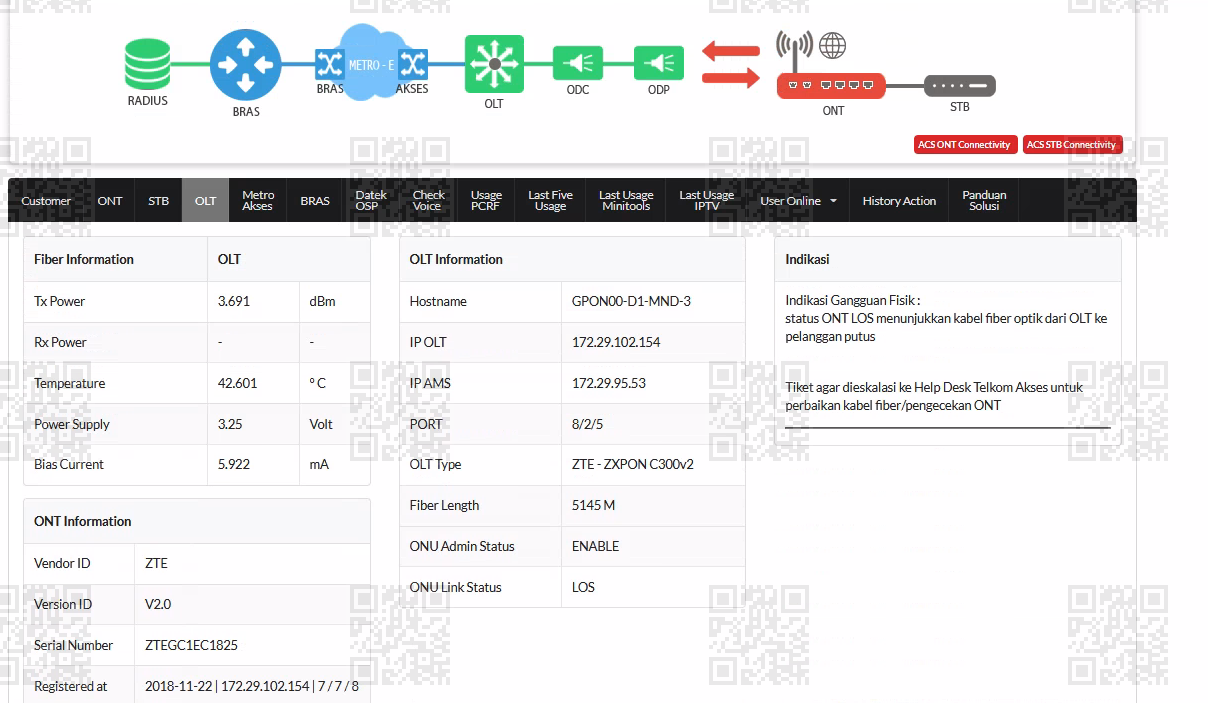Click the Bias Current value 5.922
The width and height of the screenshot is (1208, 703).
click(235, 464)
